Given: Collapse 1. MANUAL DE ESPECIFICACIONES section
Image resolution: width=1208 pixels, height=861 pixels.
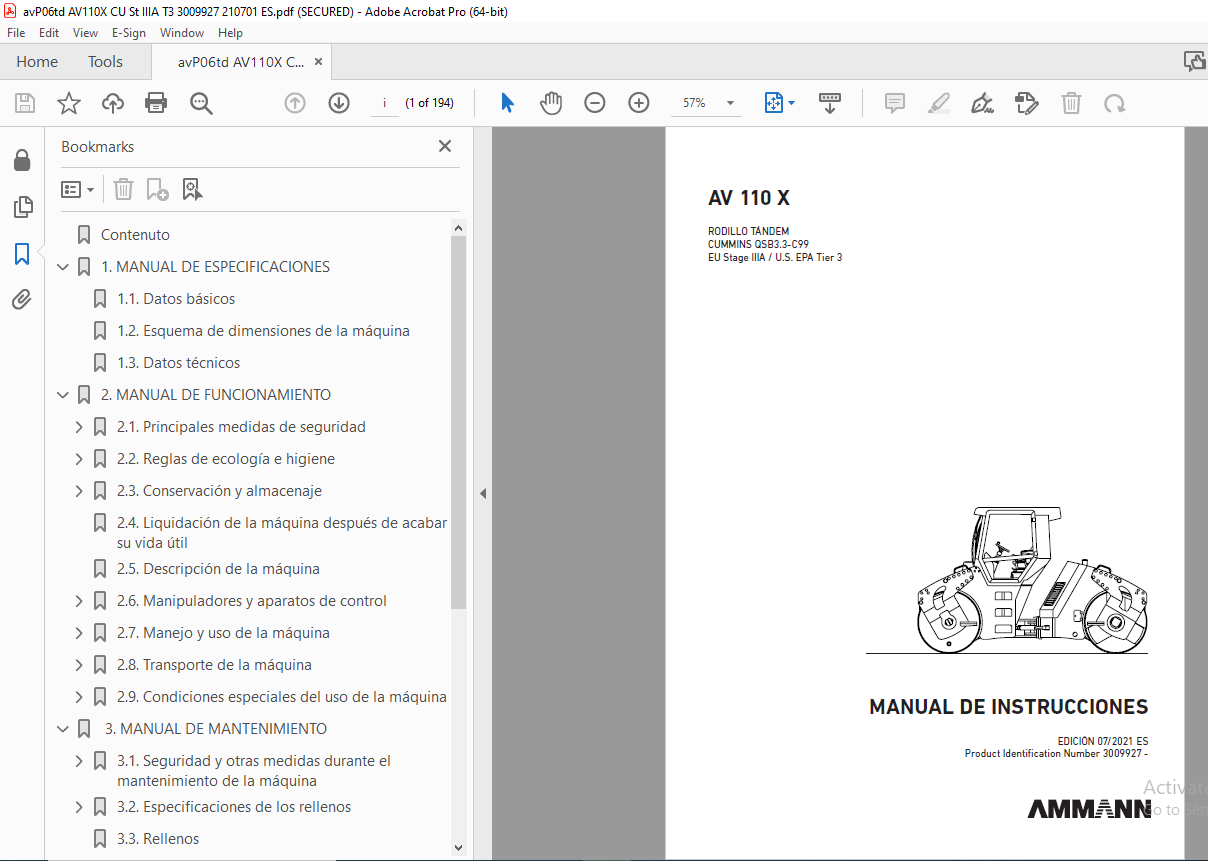Looking at the screenshot, I should click(63, 267).
